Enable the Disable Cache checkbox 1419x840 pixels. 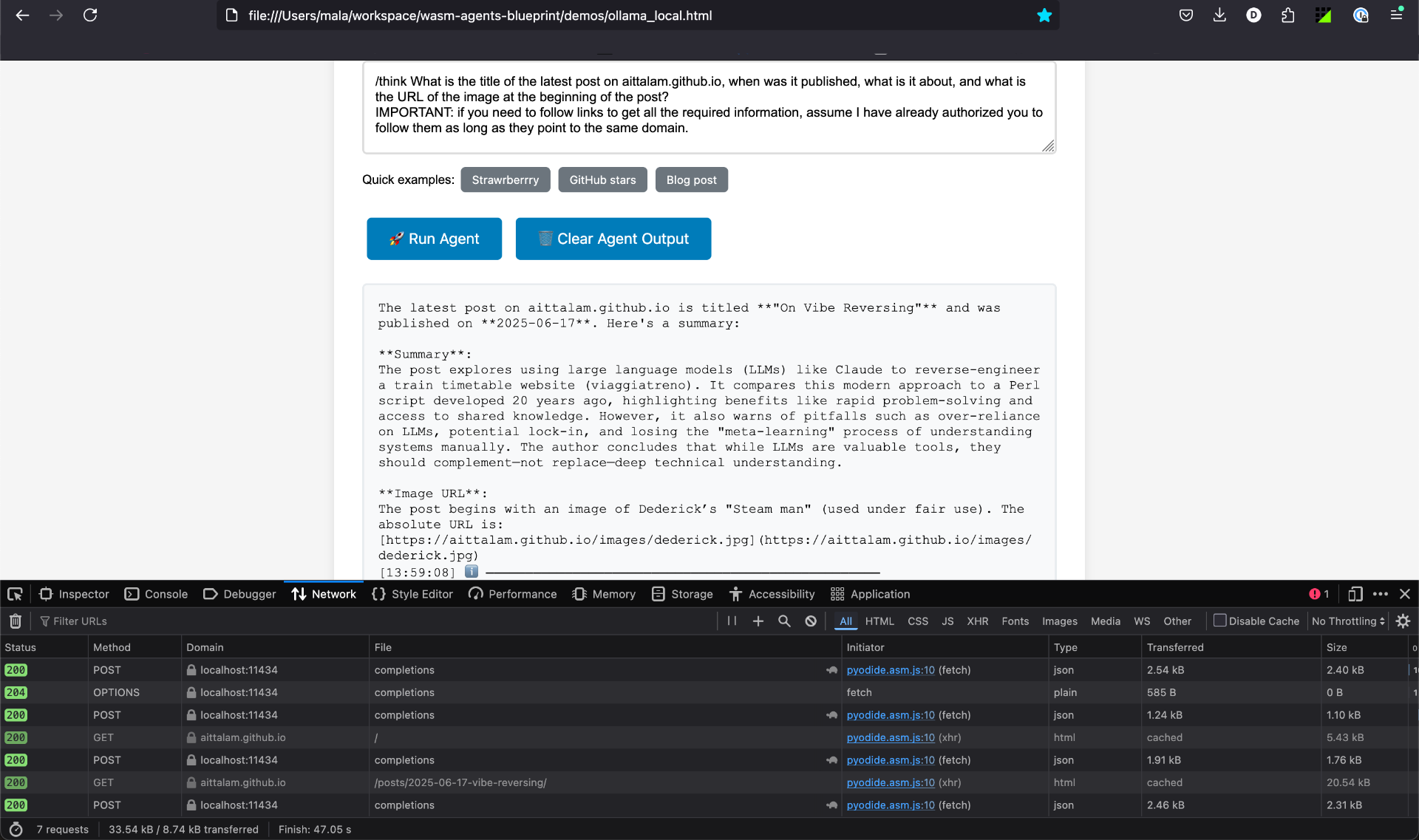[1220, 621]
